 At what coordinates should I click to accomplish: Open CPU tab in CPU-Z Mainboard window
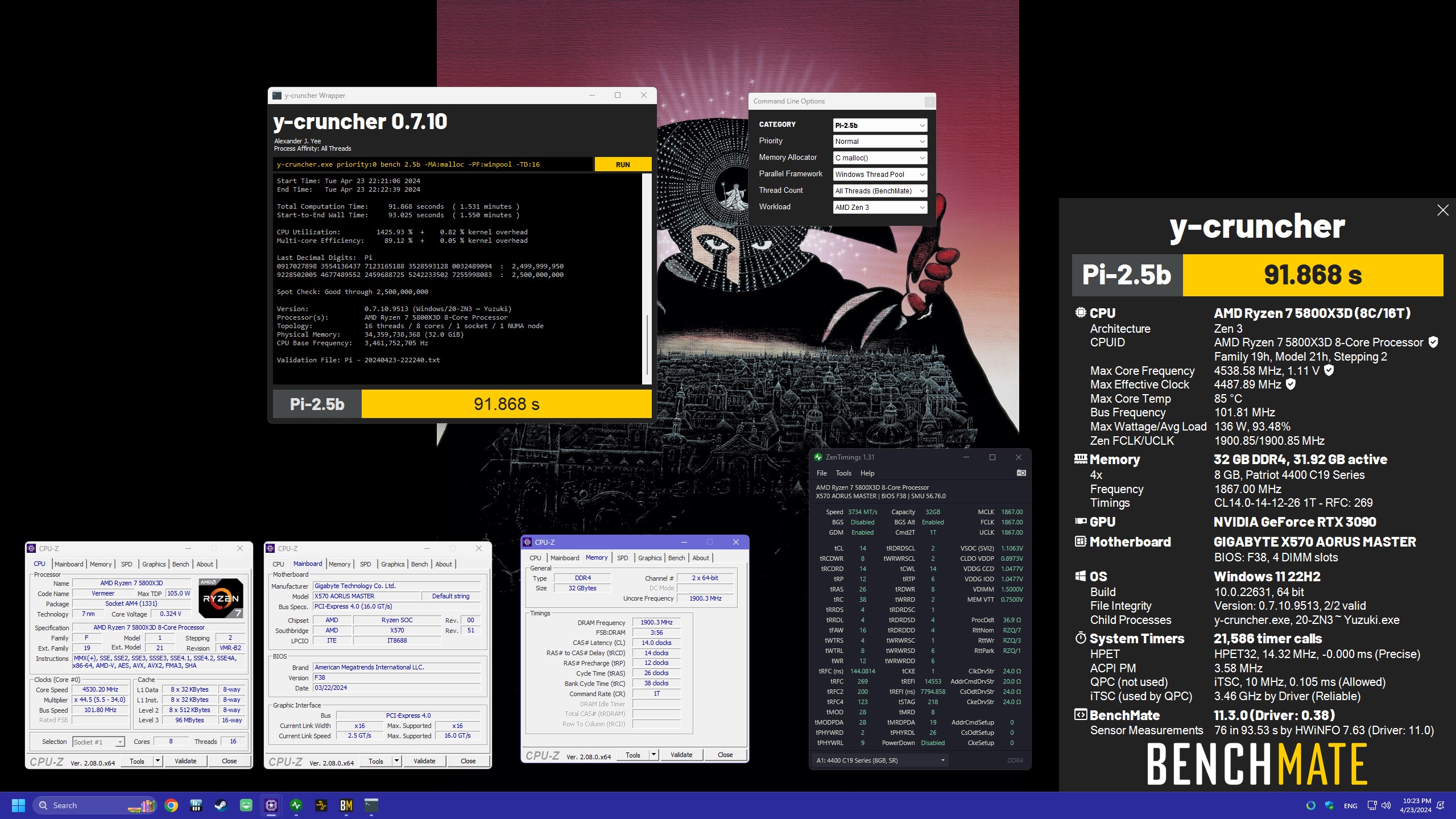click(x=278, y=564)
